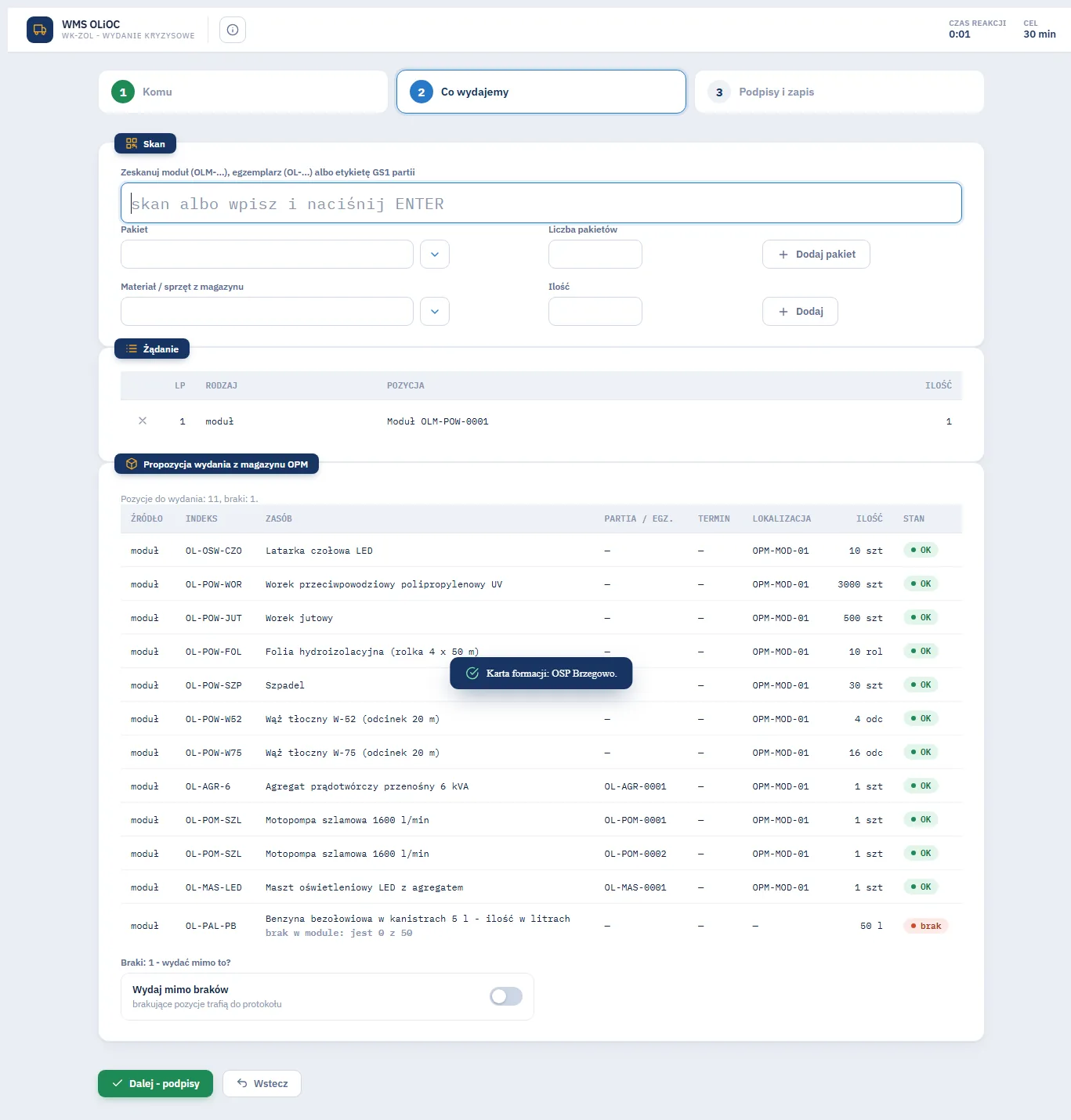Click the 'CEL 30 min' target value
The image size is (1071, 1120).
[x=1040, y=29]
